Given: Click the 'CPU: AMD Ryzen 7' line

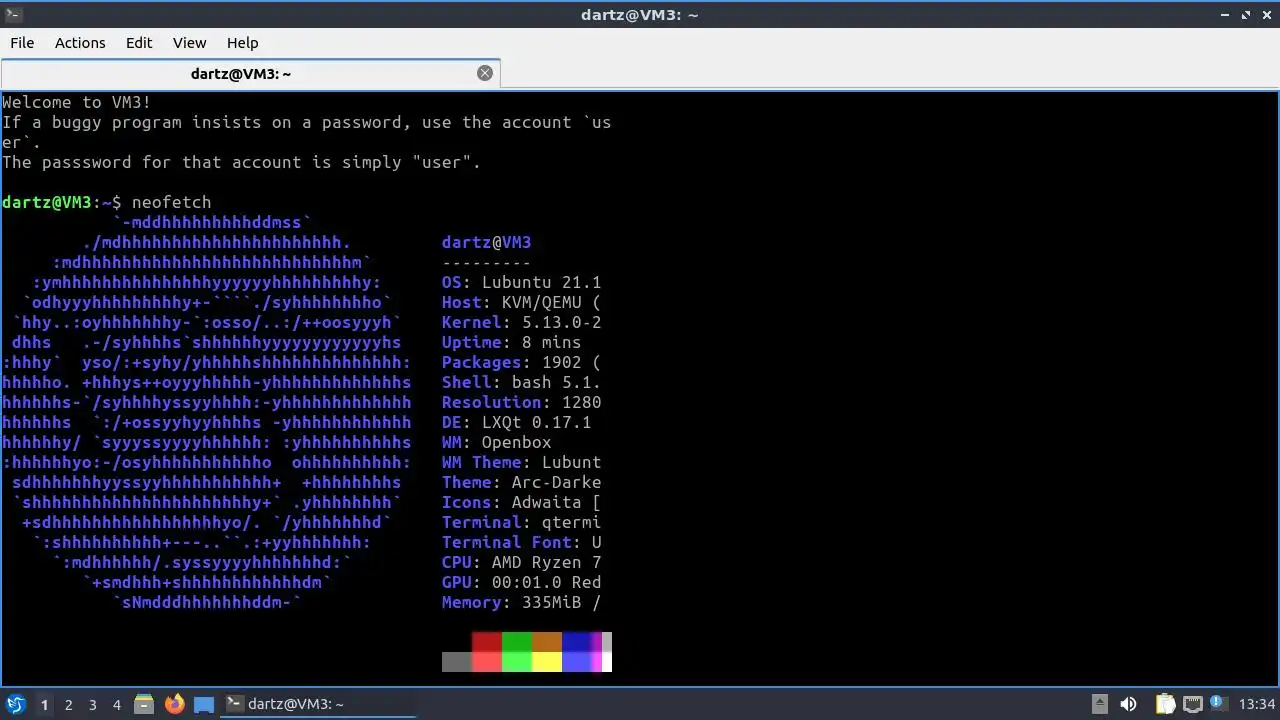Looking at the screenshot, I should (x=522, y=562).
